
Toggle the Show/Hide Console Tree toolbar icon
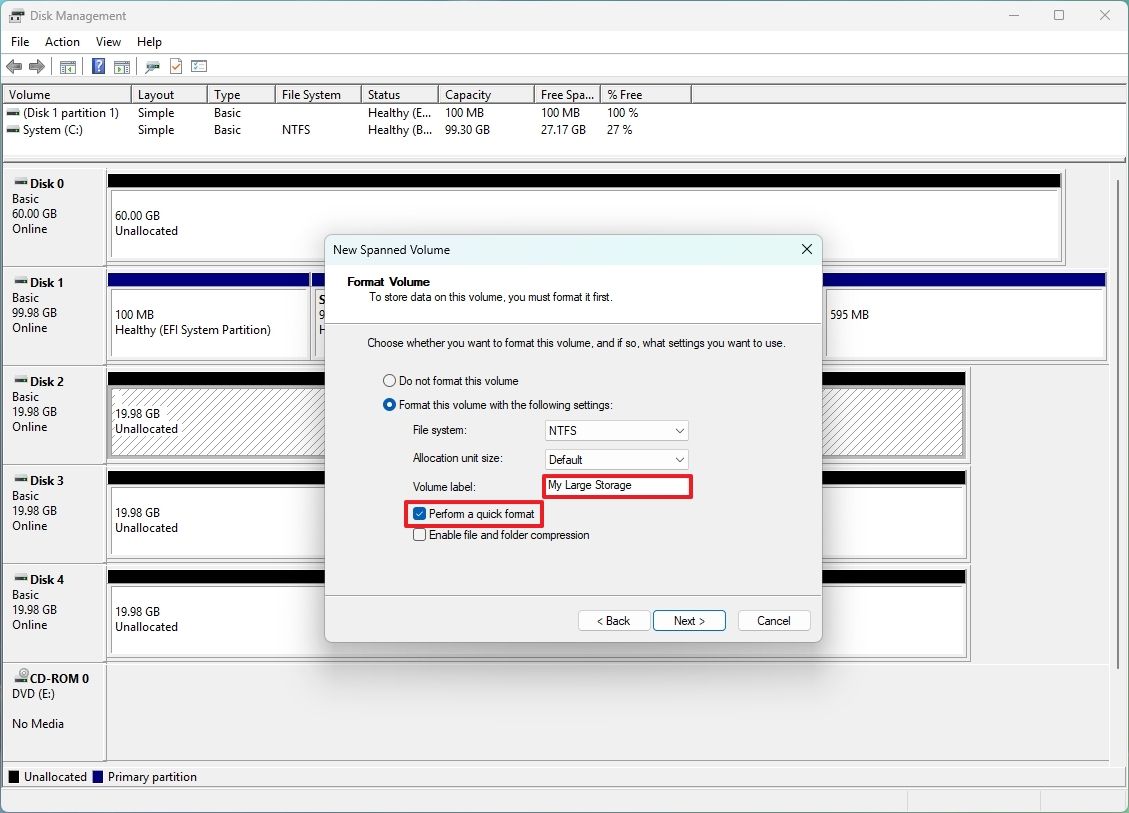coord(67,66)
